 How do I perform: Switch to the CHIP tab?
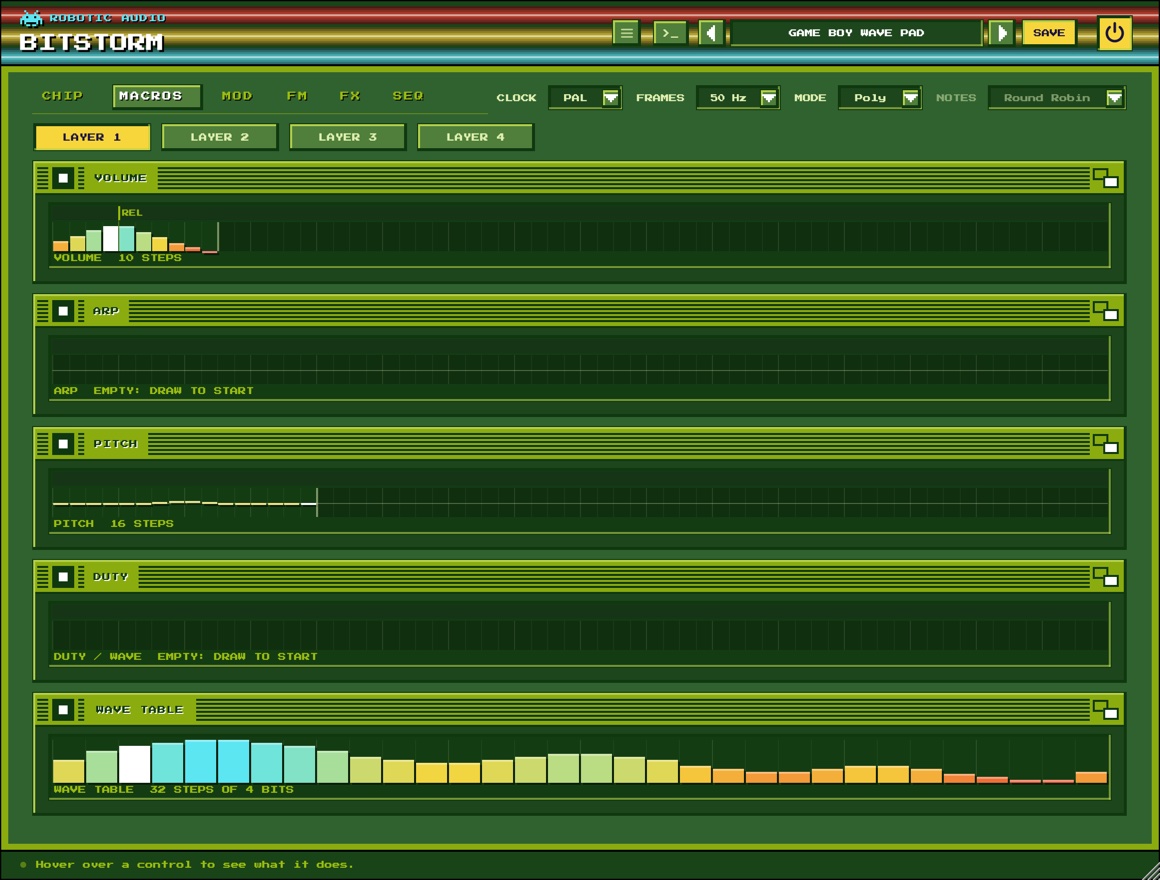[x=62, y=95]
